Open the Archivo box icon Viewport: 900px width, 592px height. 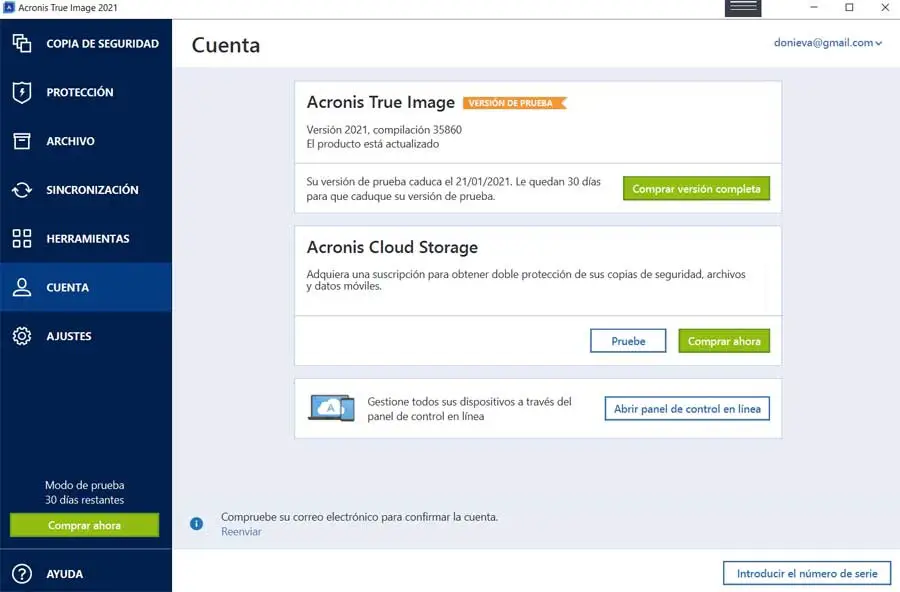pos(22,141)
